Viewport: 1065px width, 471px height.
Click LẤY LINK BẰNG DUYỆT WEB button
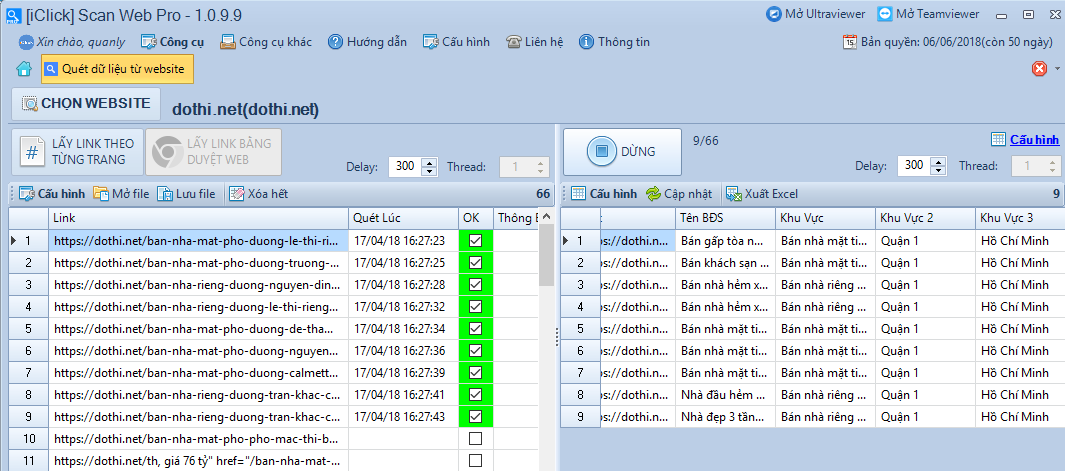213,152
